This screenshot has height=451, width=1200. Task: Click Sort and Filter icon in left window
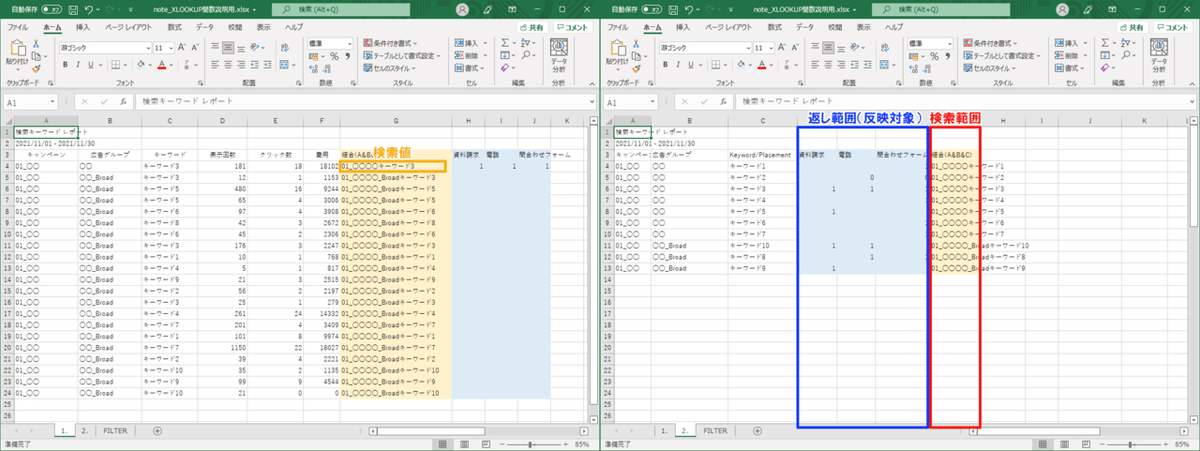tap(525, 44)
